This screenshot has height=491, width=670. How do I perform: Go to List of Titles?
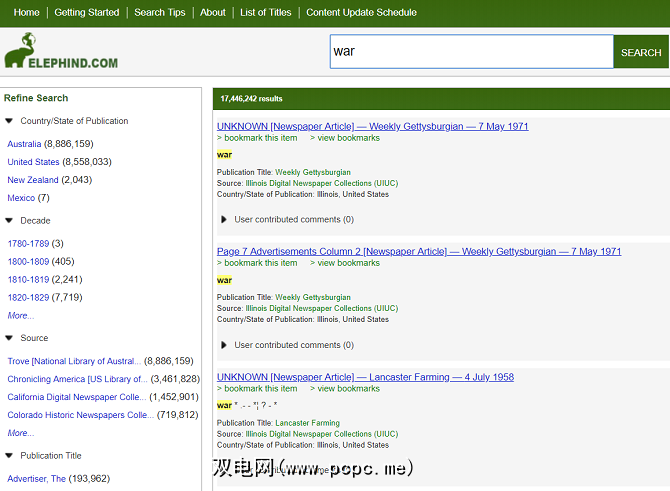coord(265,12)
